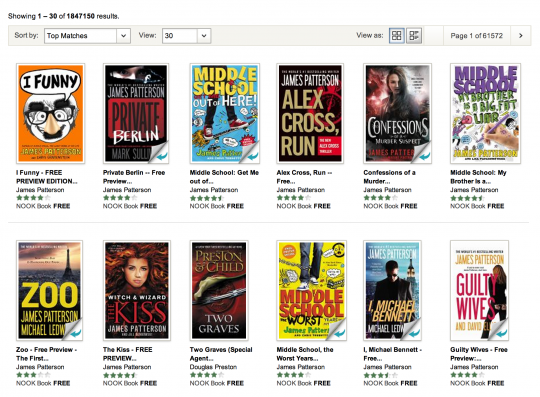
Task: Click star rating under I Funny
Action: [33, 198]
